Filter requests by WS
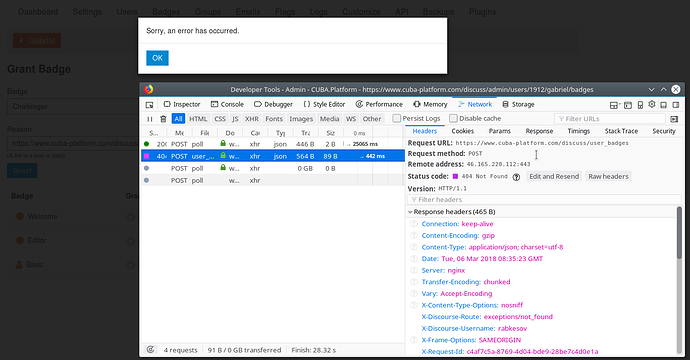690x360 pixels. pos(351,119)
